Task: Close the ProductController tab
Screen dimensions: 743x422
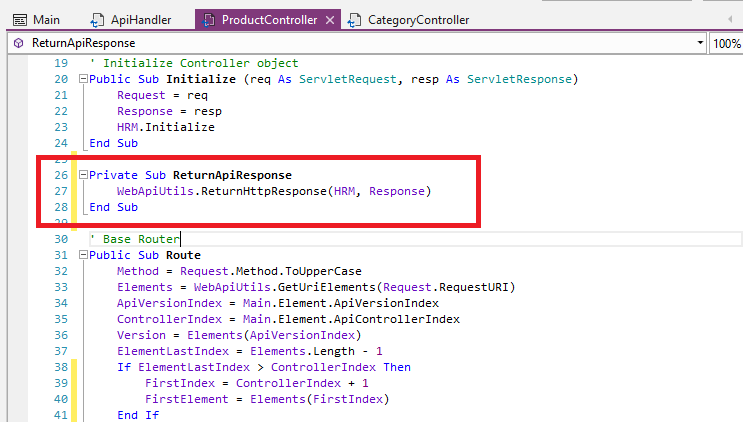Action: coord(331,19)
